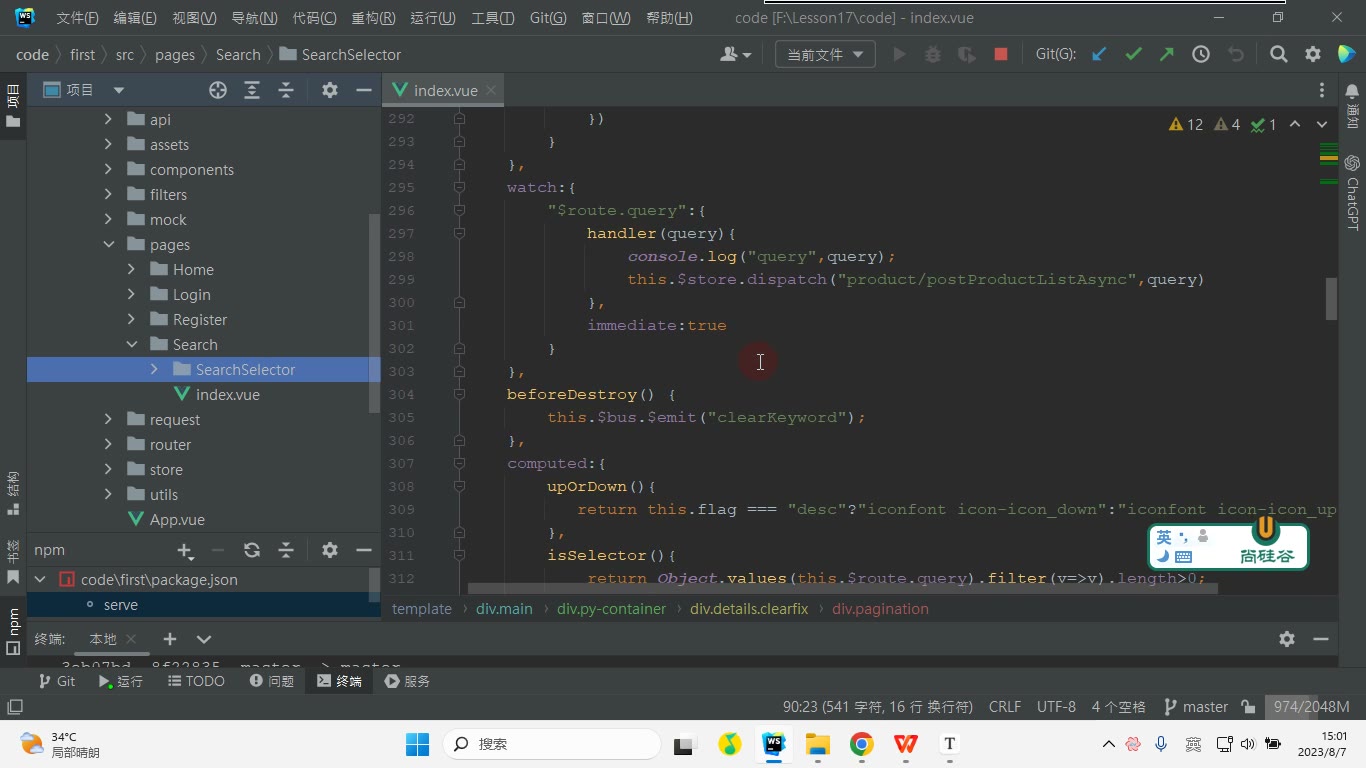Click the Git update project arrow icon
Viewport: 1366px width, 768px height.
1099,55
